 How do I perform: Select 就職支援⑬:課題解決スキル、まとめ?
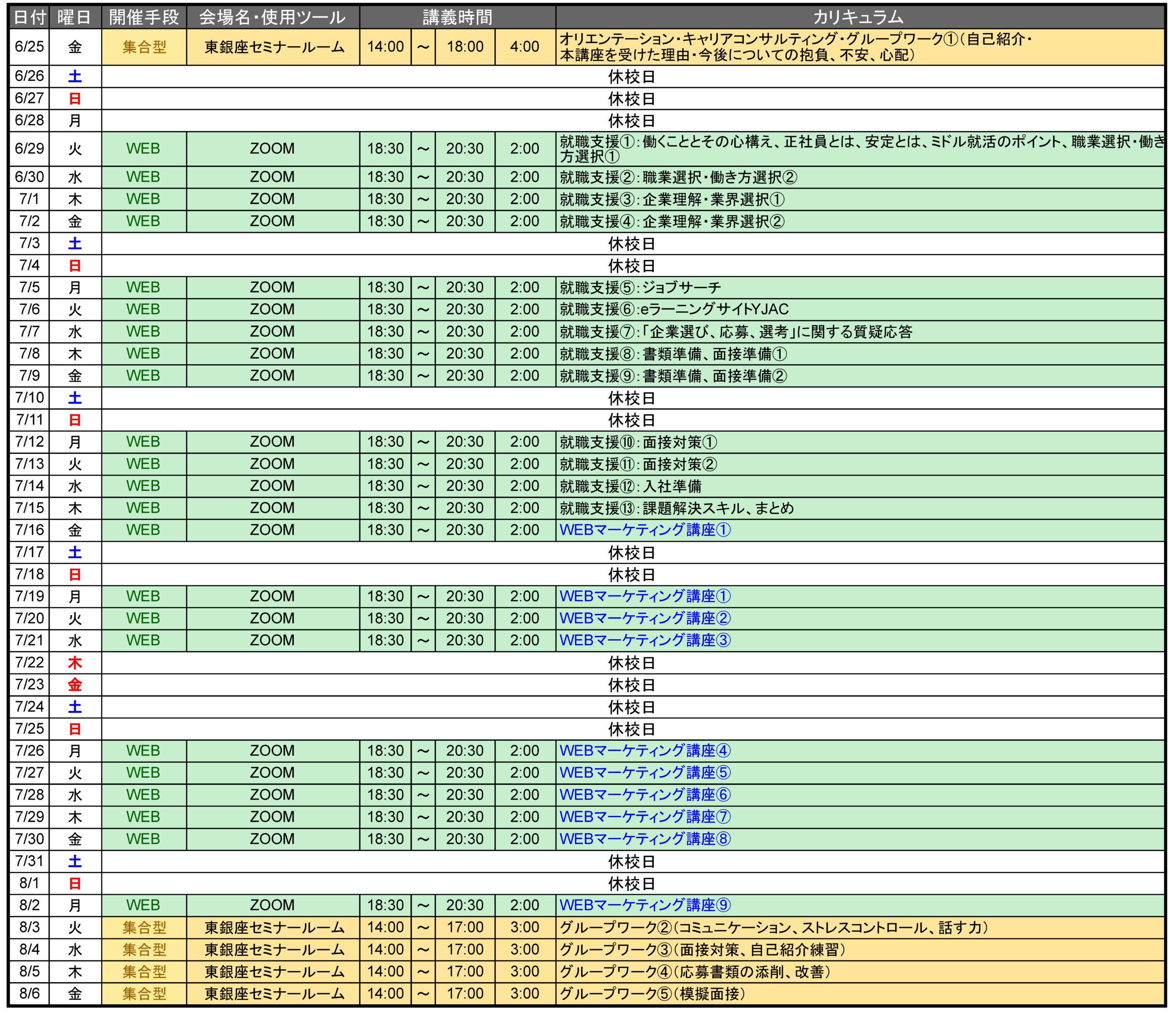(677, 508)
